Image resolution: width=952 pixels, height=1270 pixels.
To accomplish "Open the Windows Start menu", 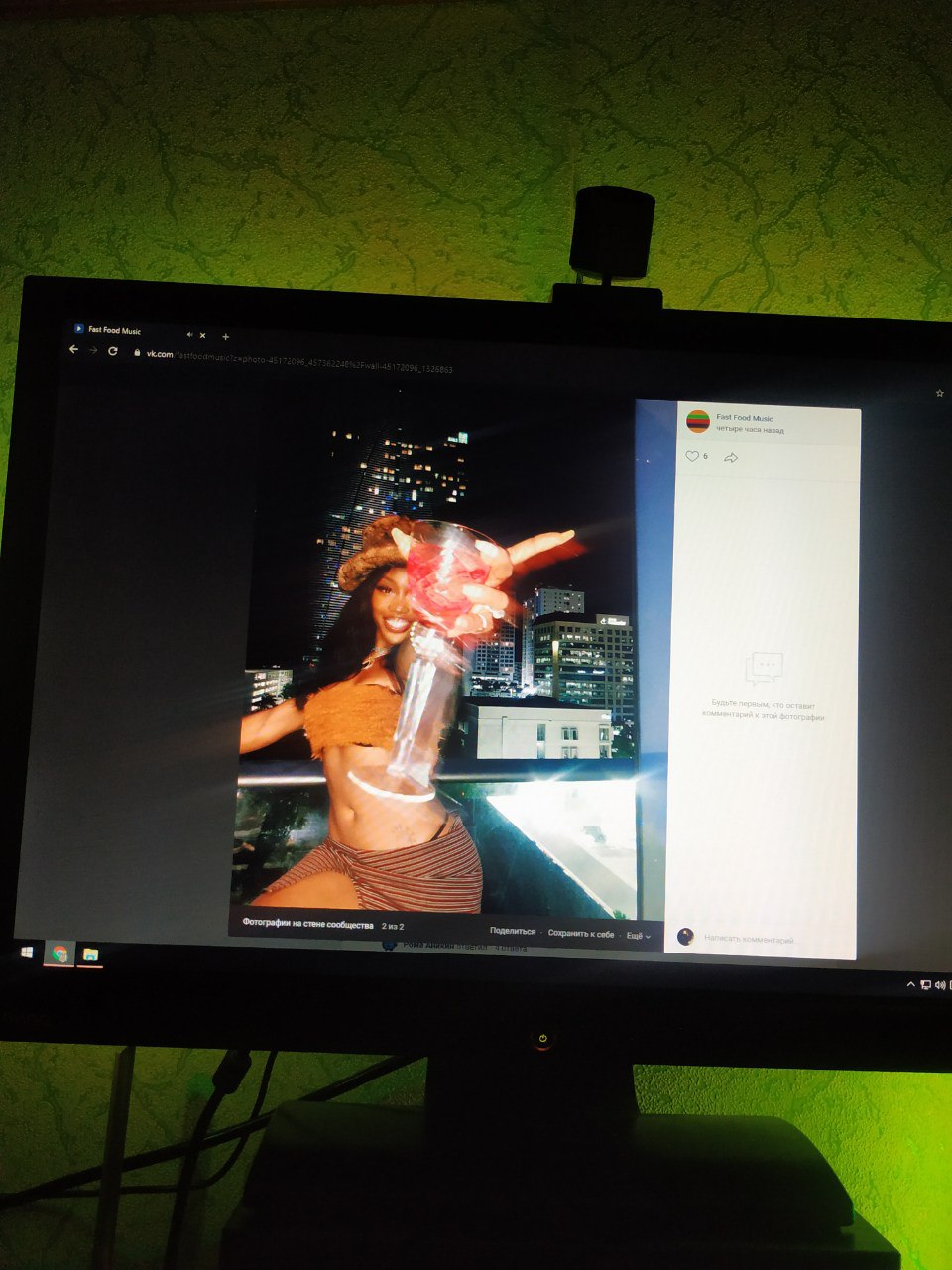I will tap(27, 952).
